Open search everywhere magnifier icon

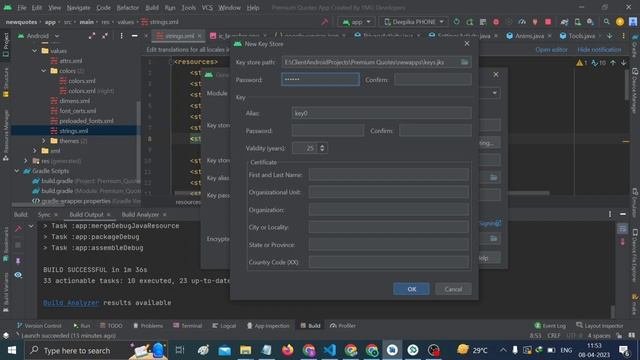607,22
